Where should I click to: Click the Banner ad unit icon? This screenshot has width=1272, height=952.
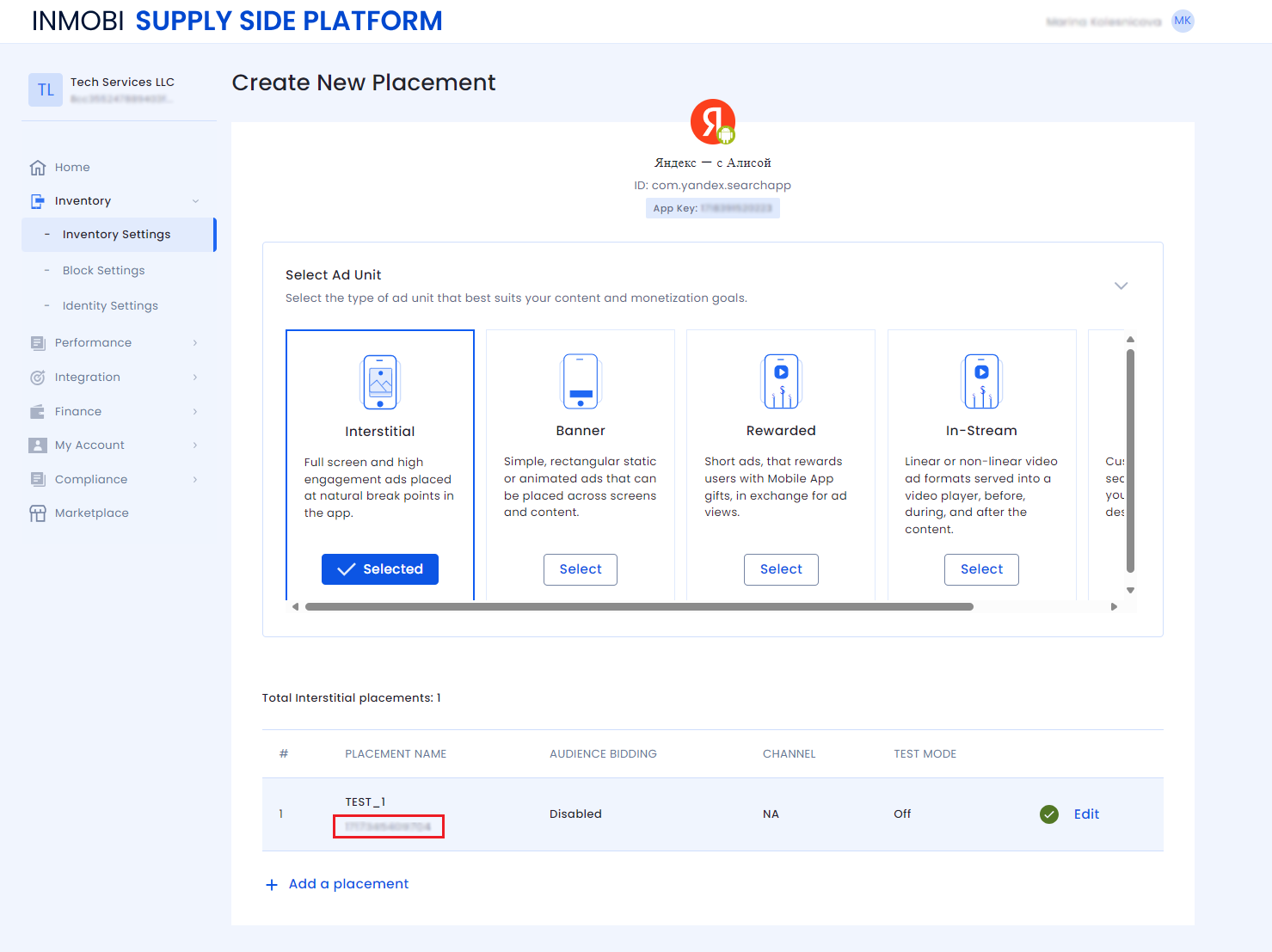click(581, 382)
